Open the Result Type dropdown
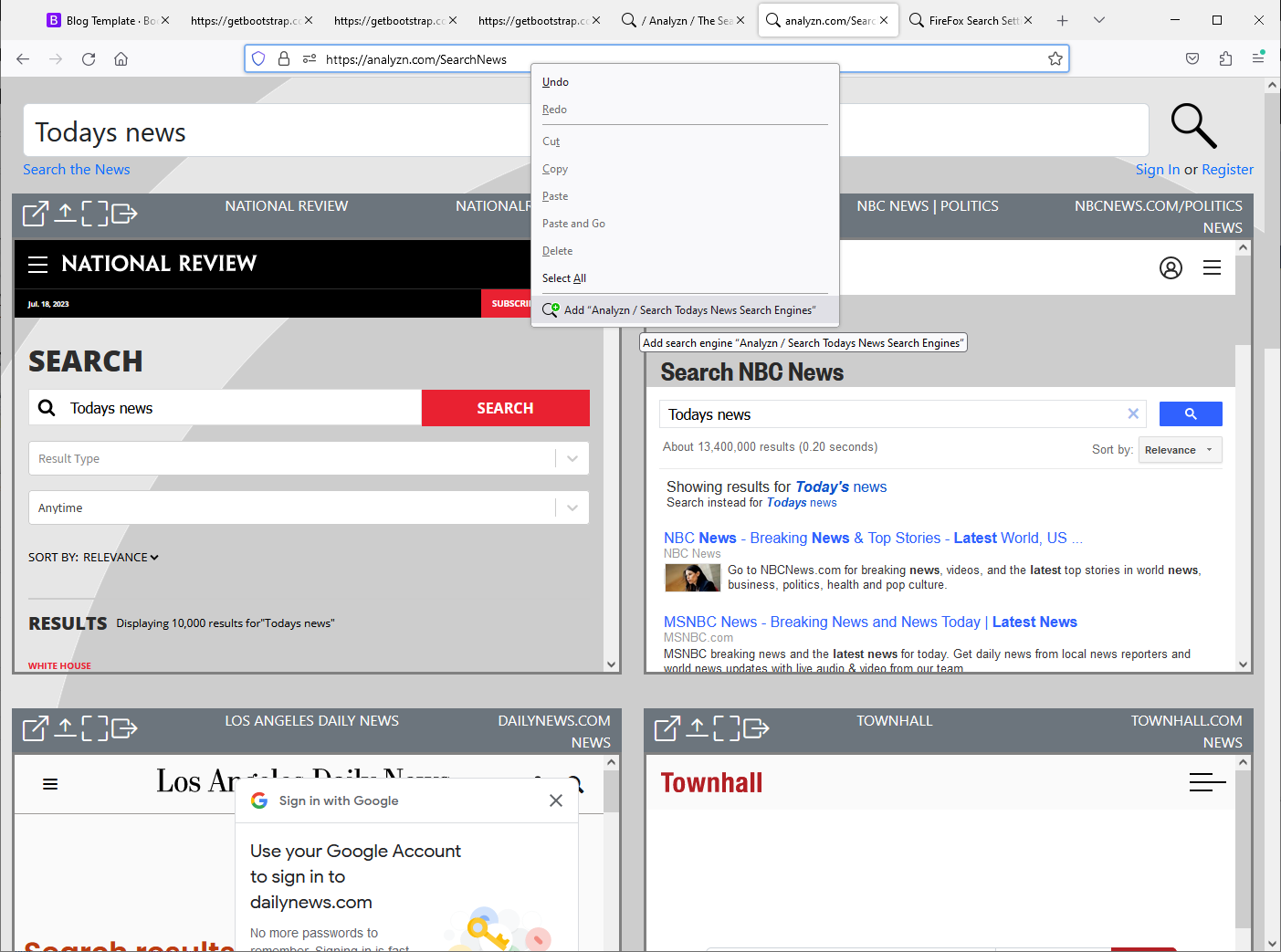Viewport: 1281px width, 952px height. 309,458
